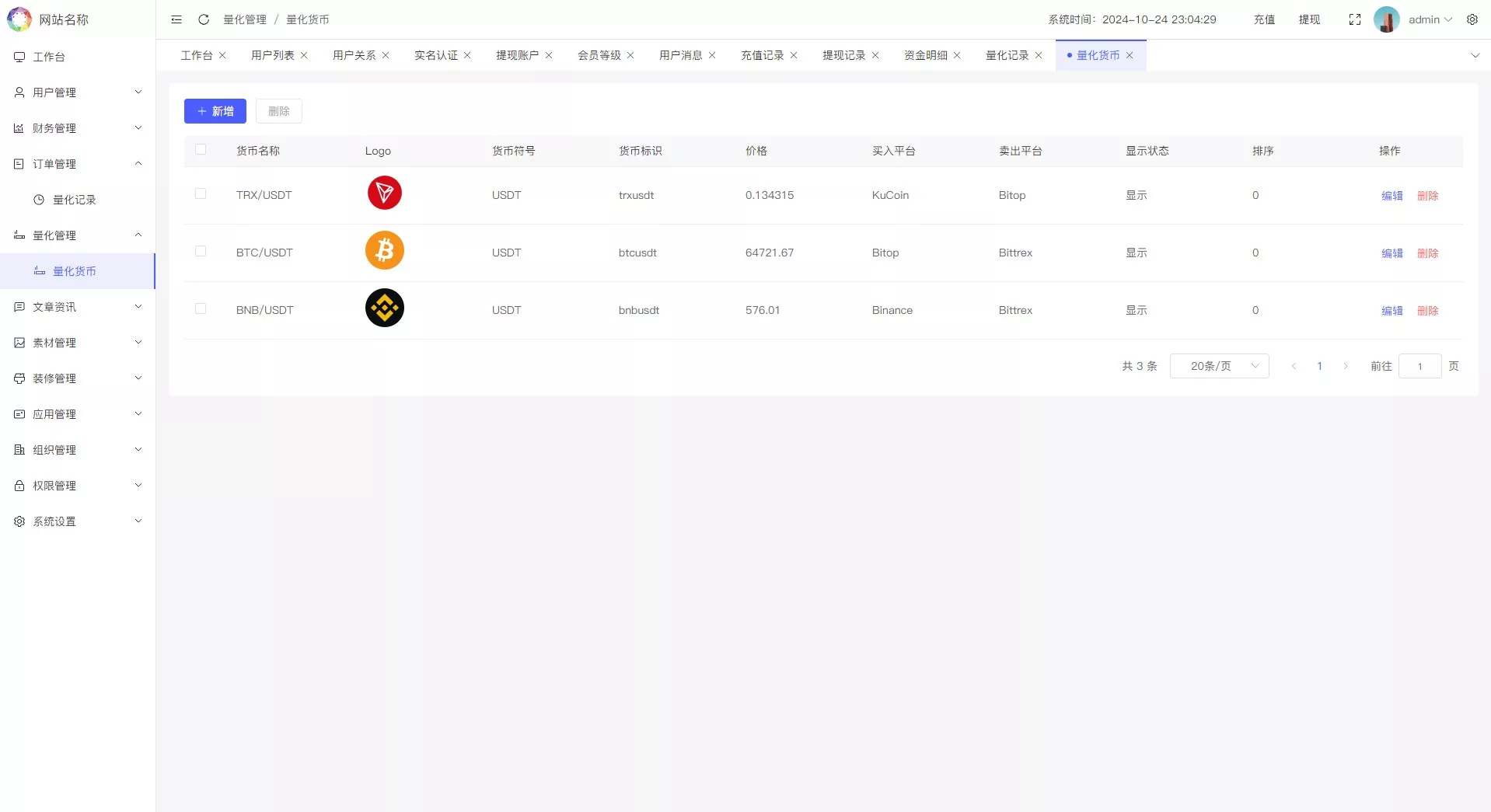The width and height of the screenshot is (1491, 812).
Task: Collapse the sidebar with the hamburger icon
Action: 176,19
